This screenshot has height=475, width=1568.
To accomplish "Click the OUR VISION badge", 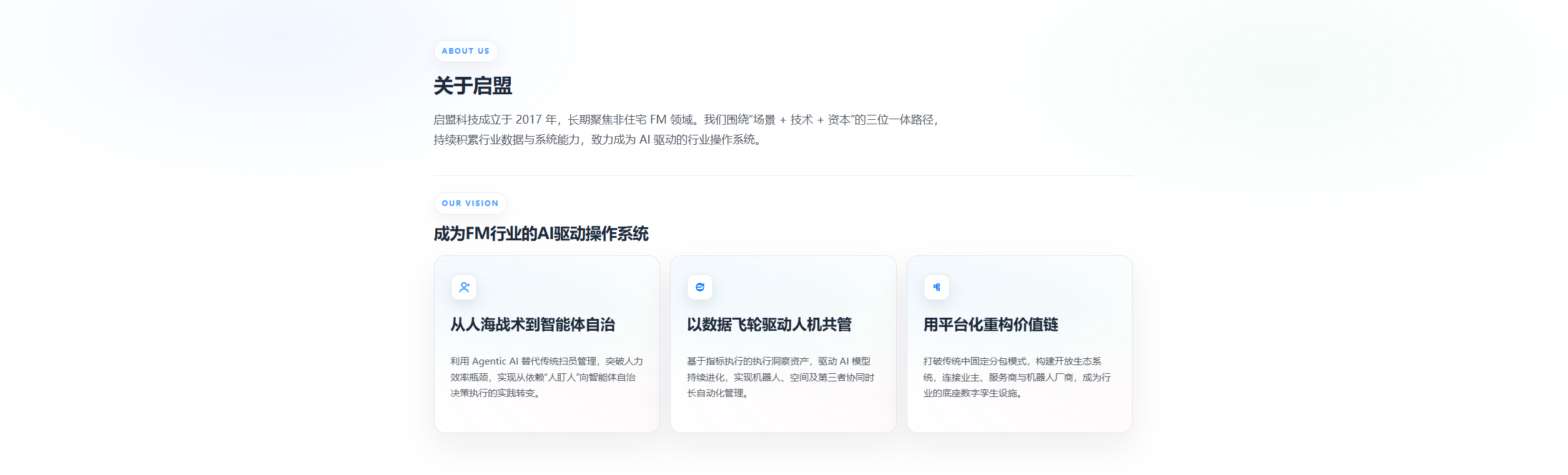I will [470, 203].
